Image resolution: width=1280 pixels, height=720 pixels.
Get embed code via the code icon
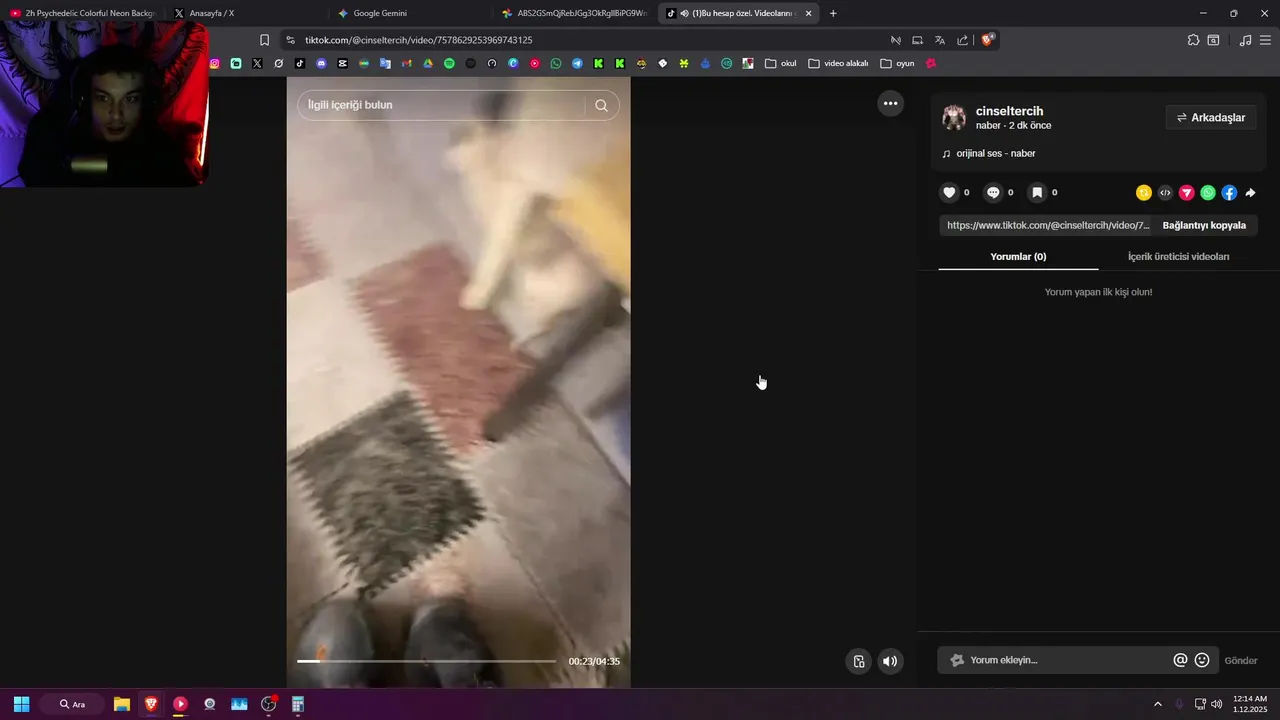[1165, 193]
